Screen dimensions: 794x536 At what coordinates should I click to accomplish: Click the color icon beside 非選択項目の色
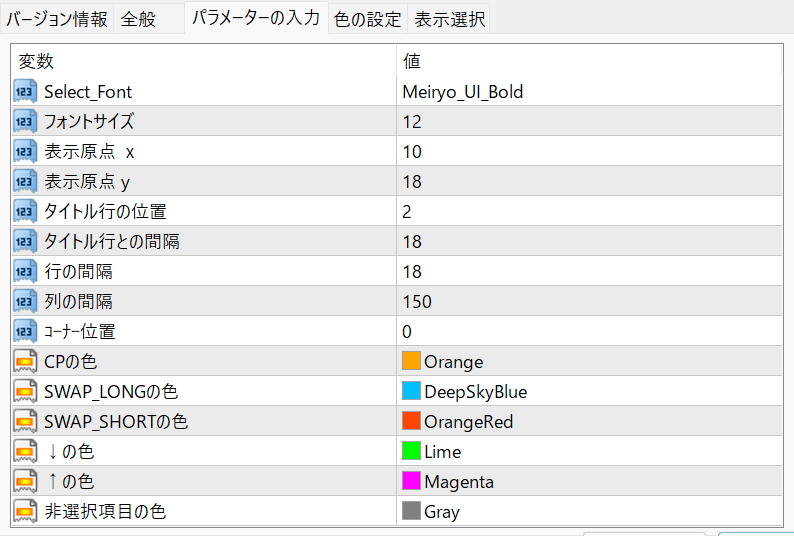coord(25,512)
